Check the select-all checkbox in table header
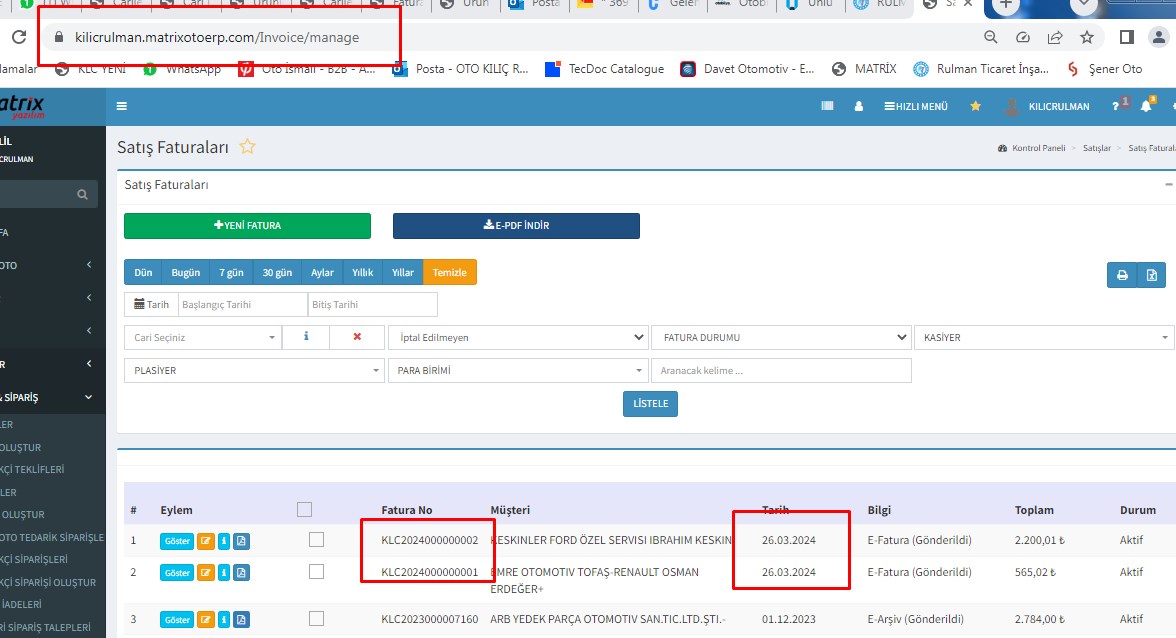 coord(305,510)
